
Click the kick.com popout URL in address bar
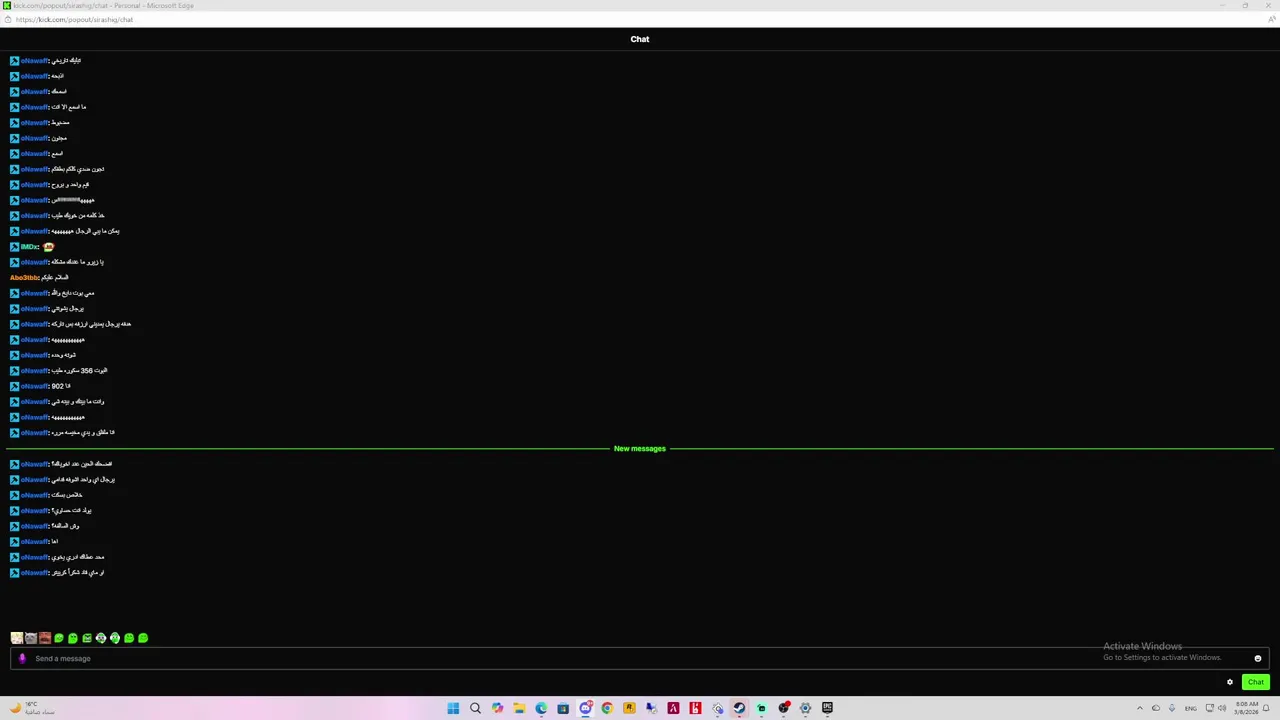pos(74,19)
